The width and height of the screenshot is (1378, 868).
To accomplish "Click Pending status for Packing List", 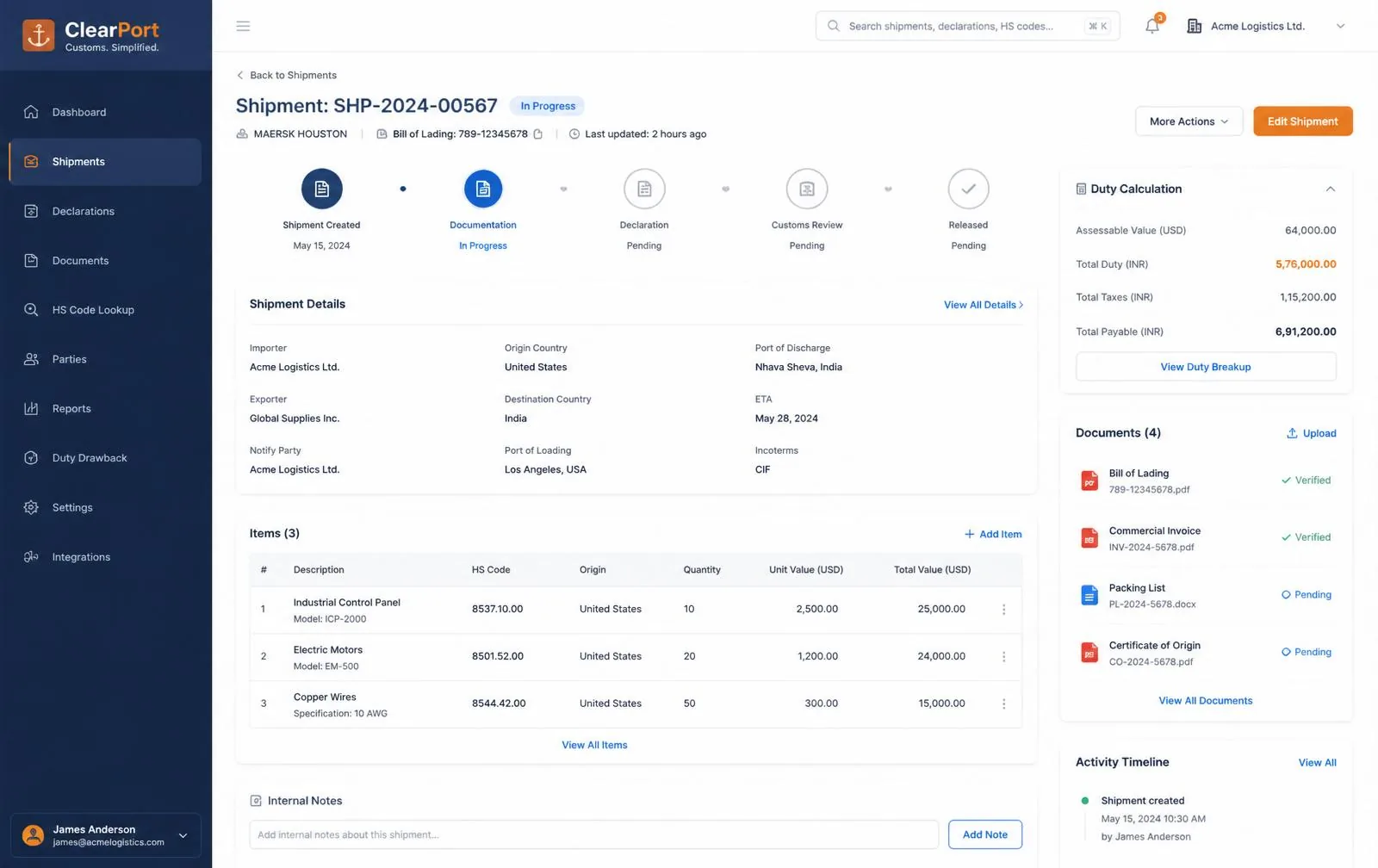I will pos(1307,595).
